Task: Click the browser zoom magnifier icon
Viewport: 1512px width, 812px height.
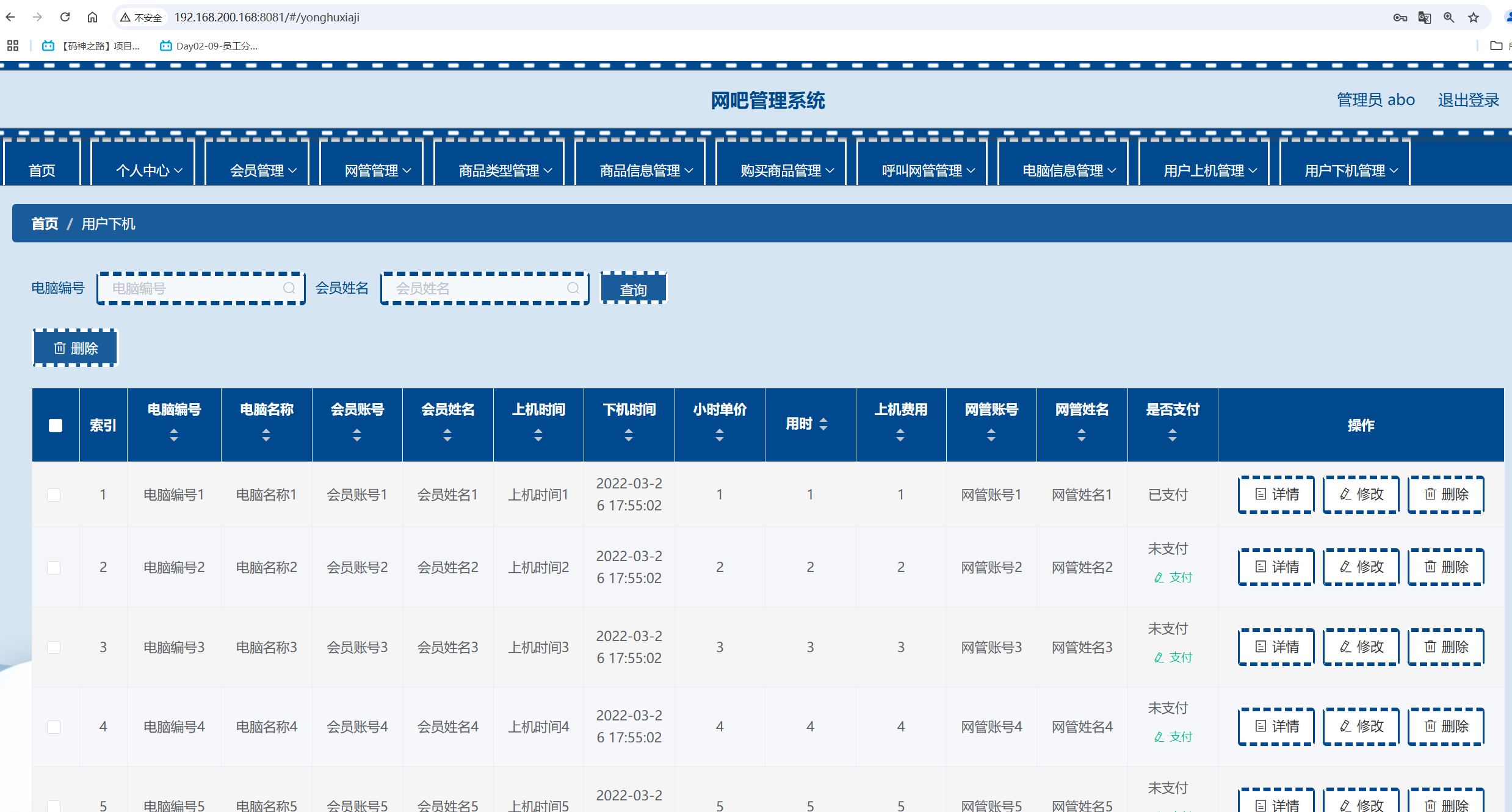Action: pos(1449,17)
